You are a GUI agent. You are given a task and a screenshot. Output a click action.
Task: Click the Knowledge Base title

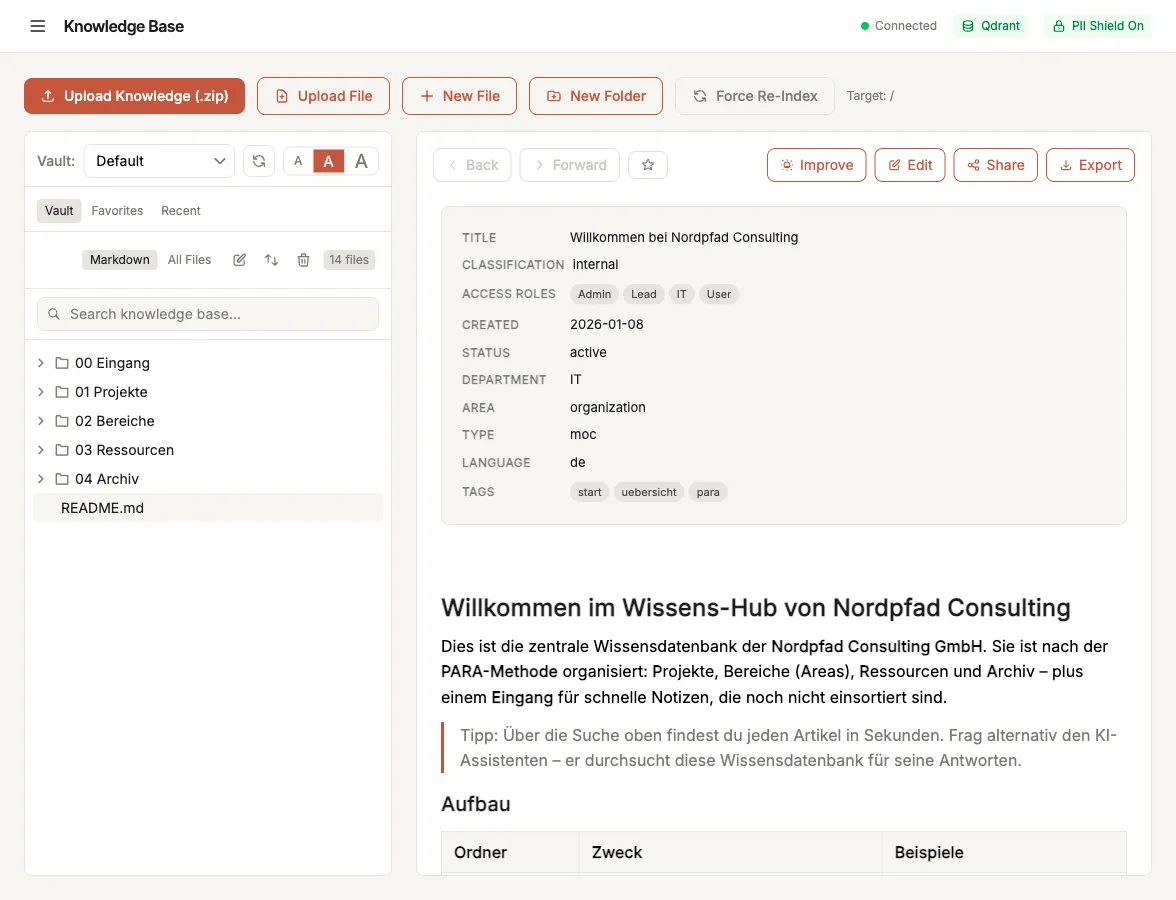coord(124,26)
